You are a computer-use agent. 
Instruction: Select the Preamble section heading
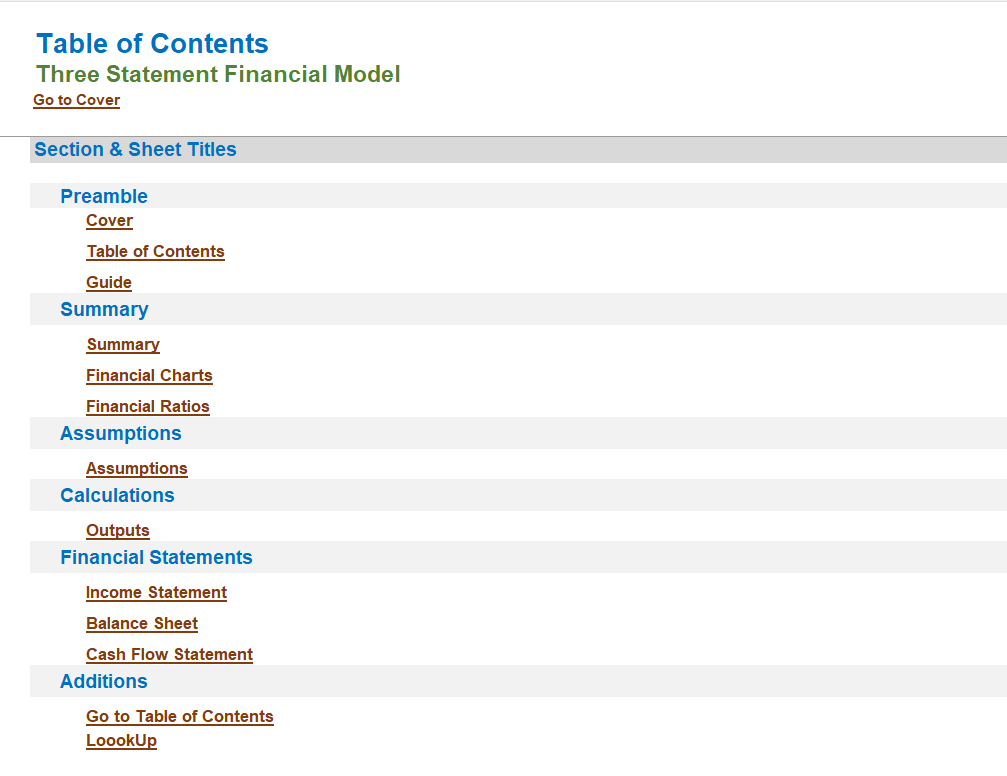point(104,196)
